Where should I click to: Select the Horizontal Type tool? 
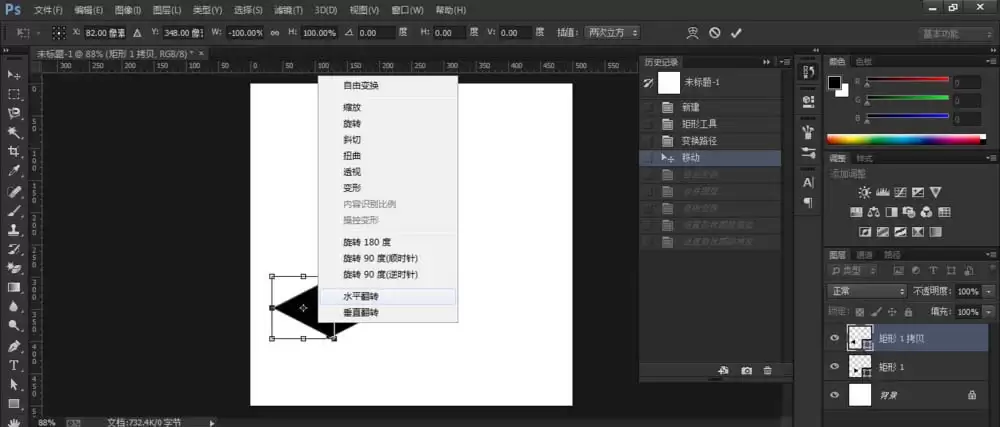[14, 365]
